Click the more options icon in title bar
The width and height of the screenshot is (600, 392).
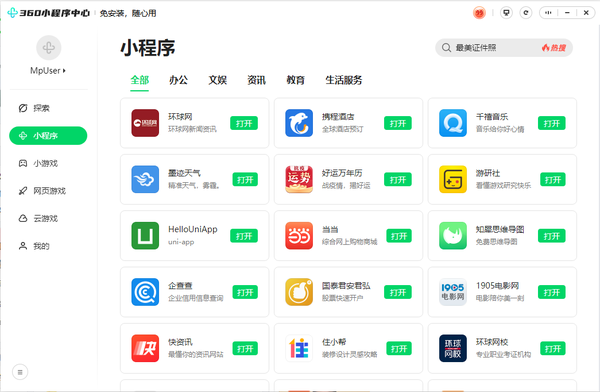(x=548, y=13)
